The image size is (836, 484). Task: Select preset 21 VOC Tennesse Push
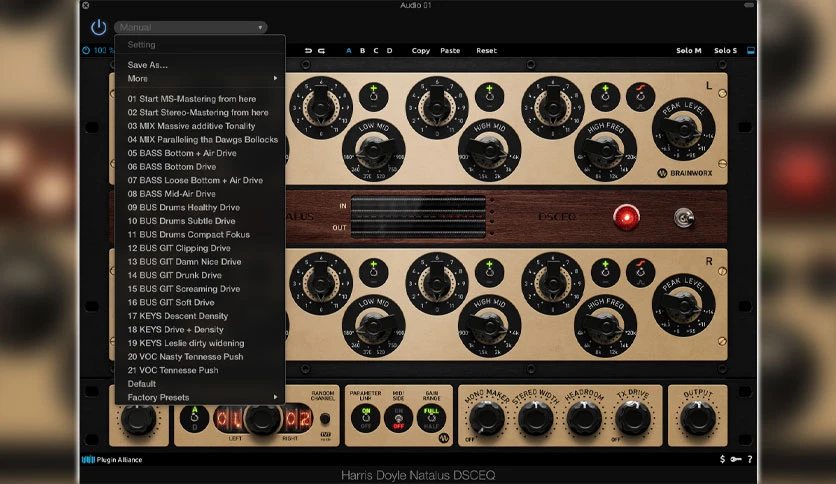(200, 370)
